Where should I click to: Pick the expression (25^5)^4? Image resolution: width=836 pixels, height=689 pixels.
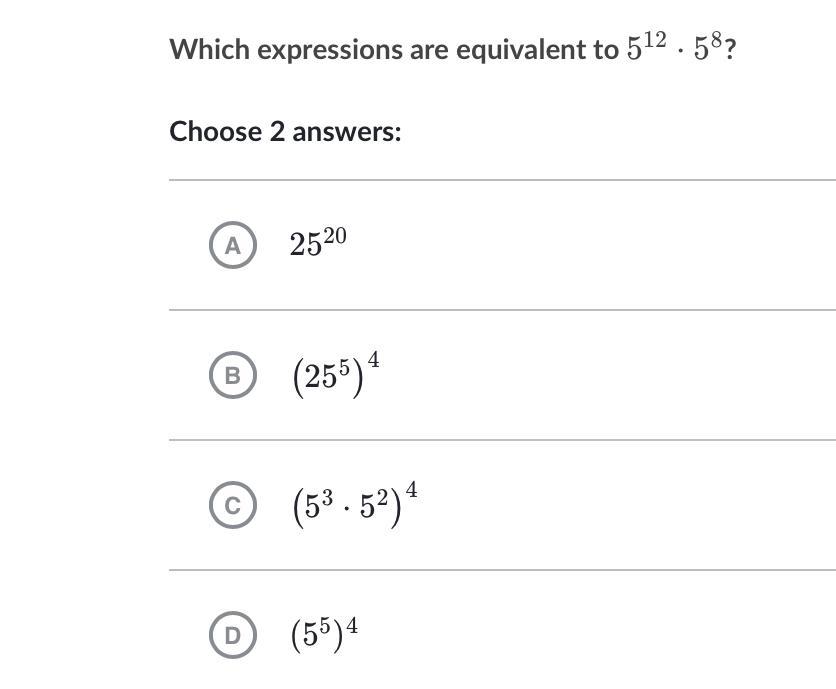point(335,375)
